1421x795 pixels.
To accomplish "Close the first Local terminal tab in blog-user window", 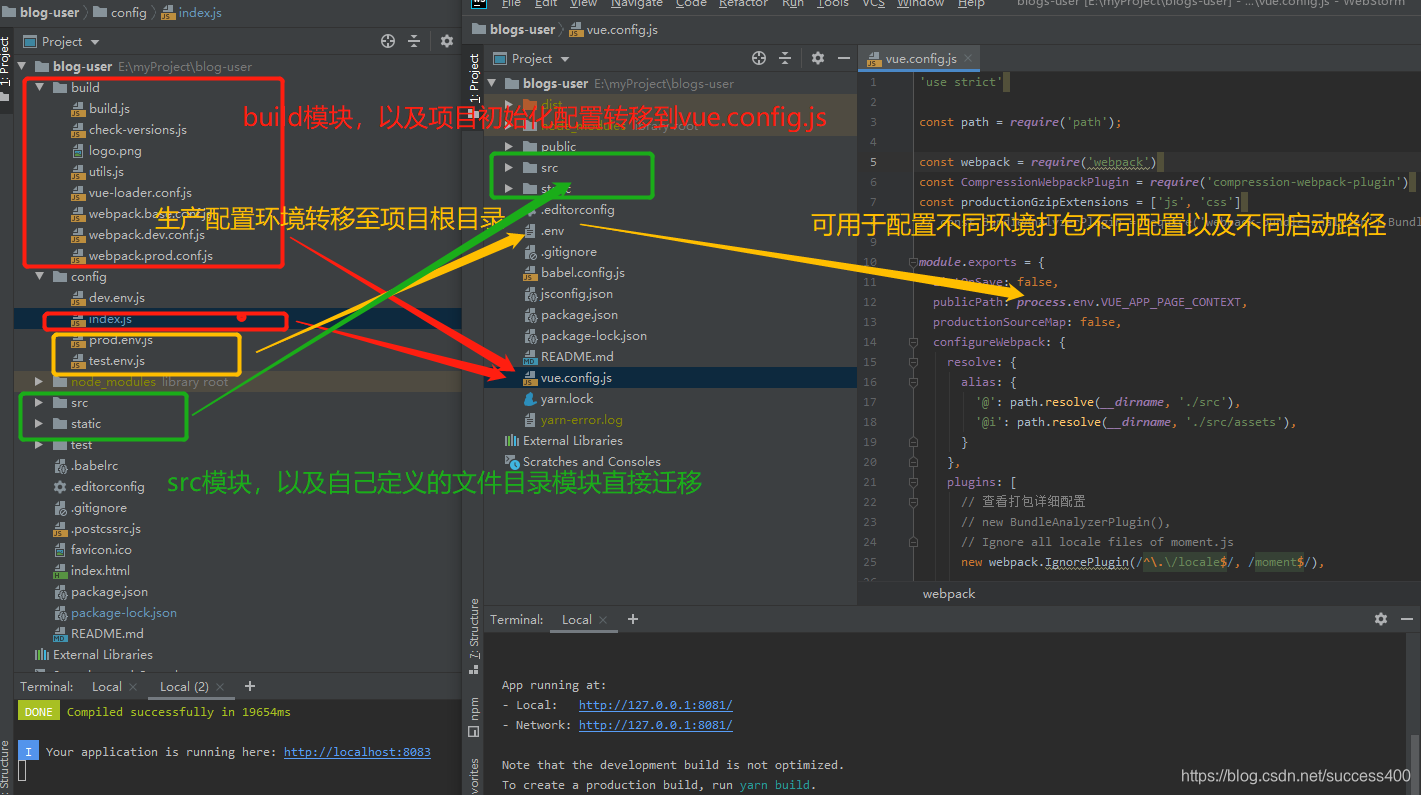I will pos(133,687).
